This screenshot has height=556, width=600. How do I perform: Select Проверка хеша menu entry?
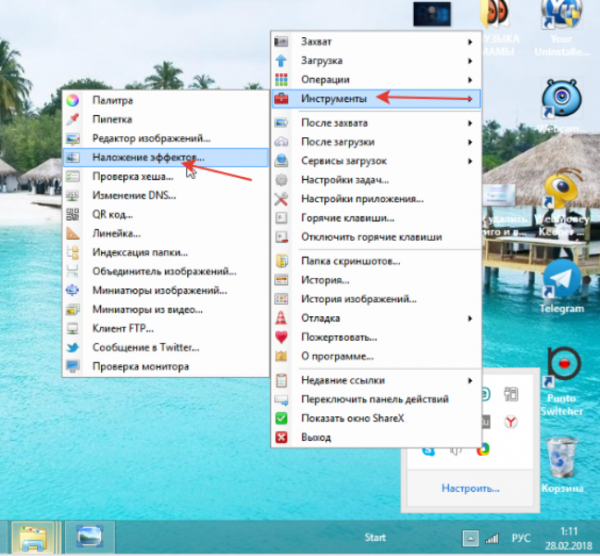coord(166,176)
